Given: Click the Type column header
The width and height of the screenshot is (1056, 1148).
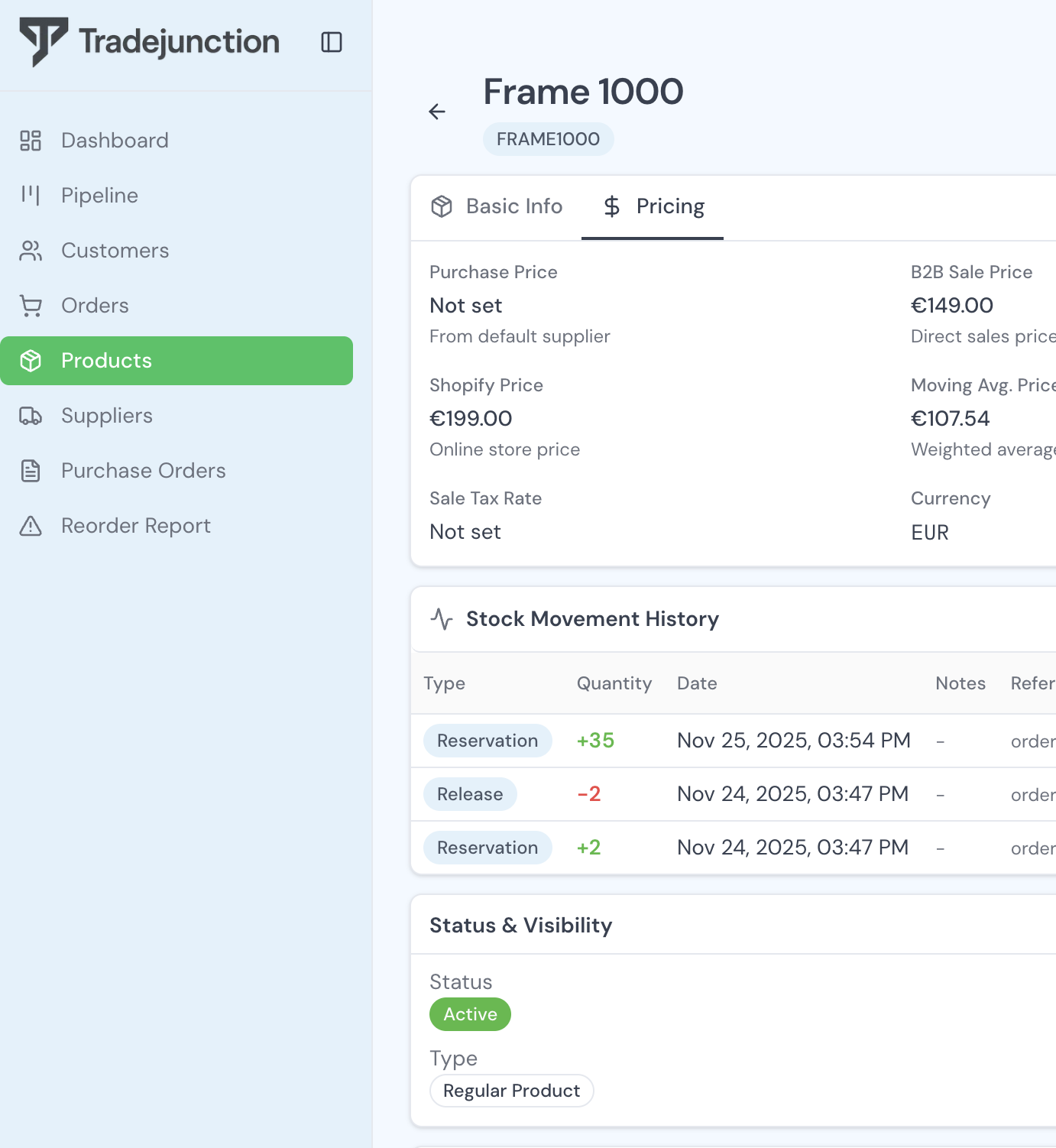Looking at the screenshot, I should pos(445,683).
